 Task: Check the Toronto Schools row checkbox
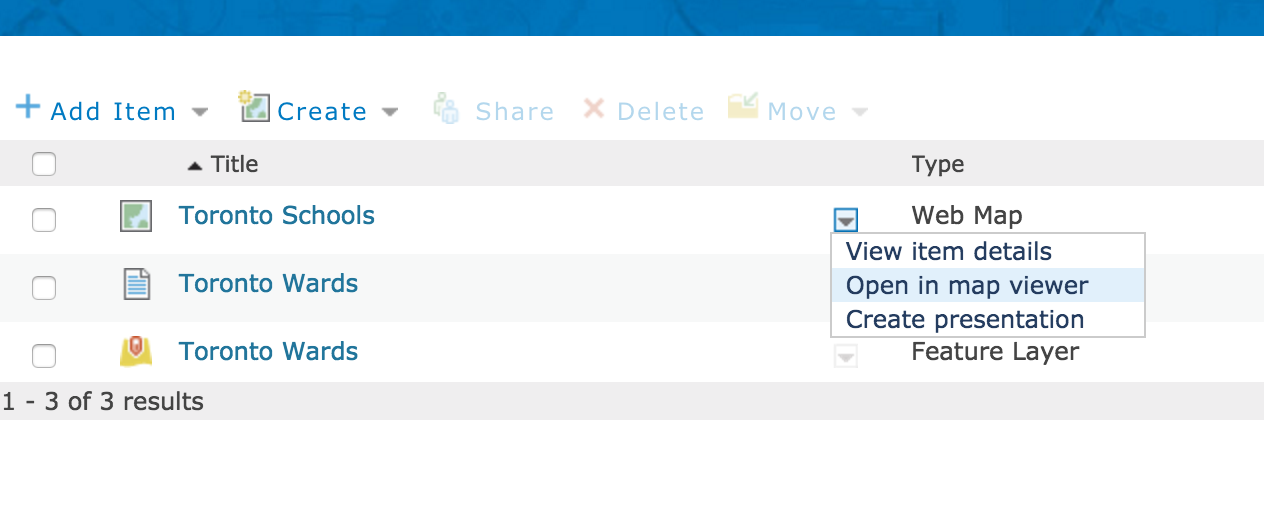tap(44, 220)
